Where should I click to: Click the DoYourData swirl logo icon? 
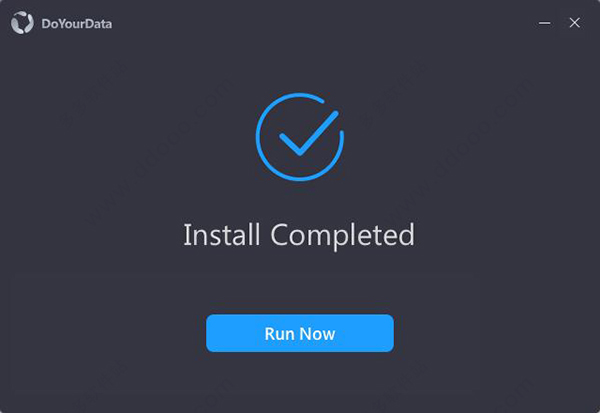coord(22,23)
